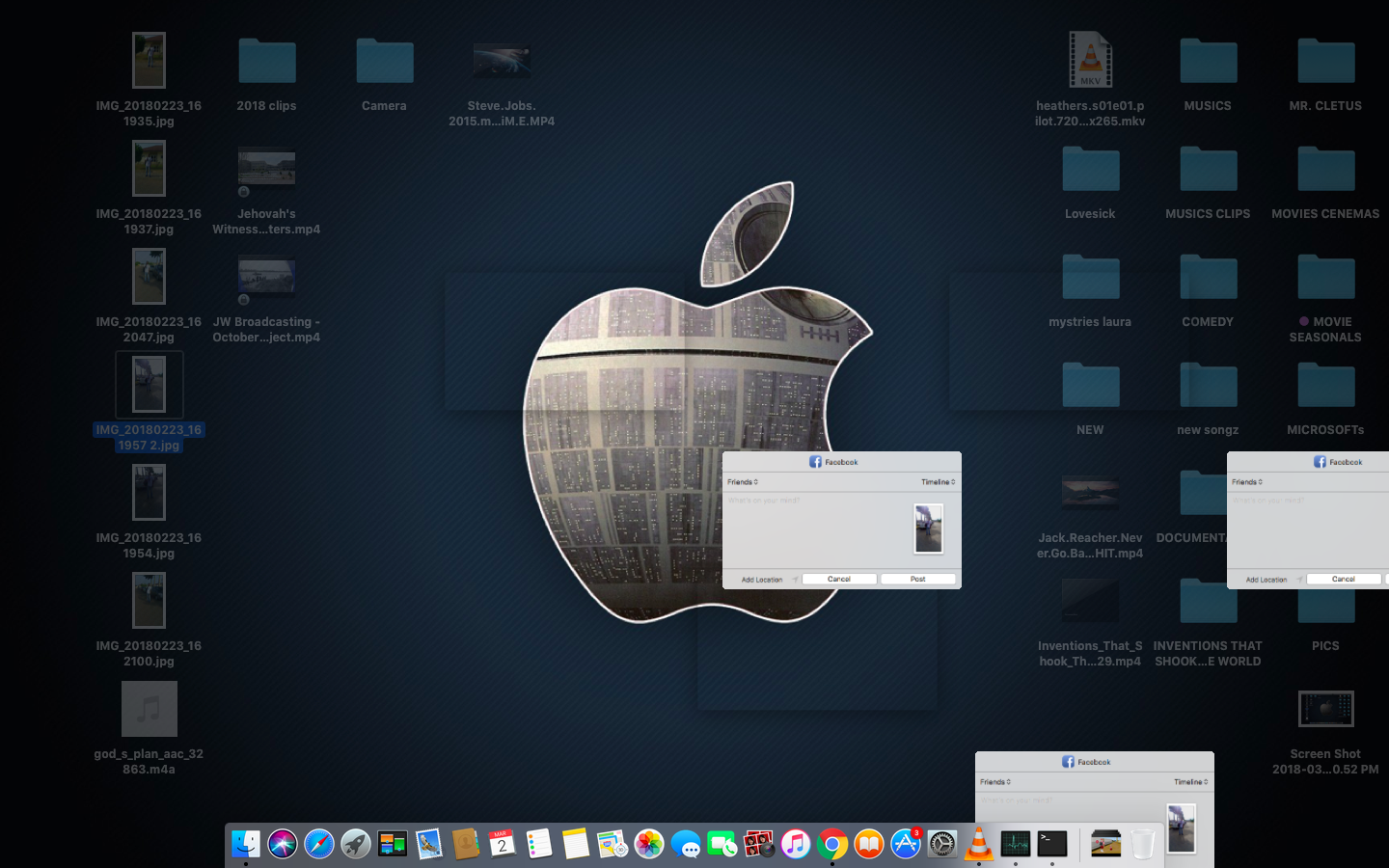Select the mystries laura folder

point(1091,277)
